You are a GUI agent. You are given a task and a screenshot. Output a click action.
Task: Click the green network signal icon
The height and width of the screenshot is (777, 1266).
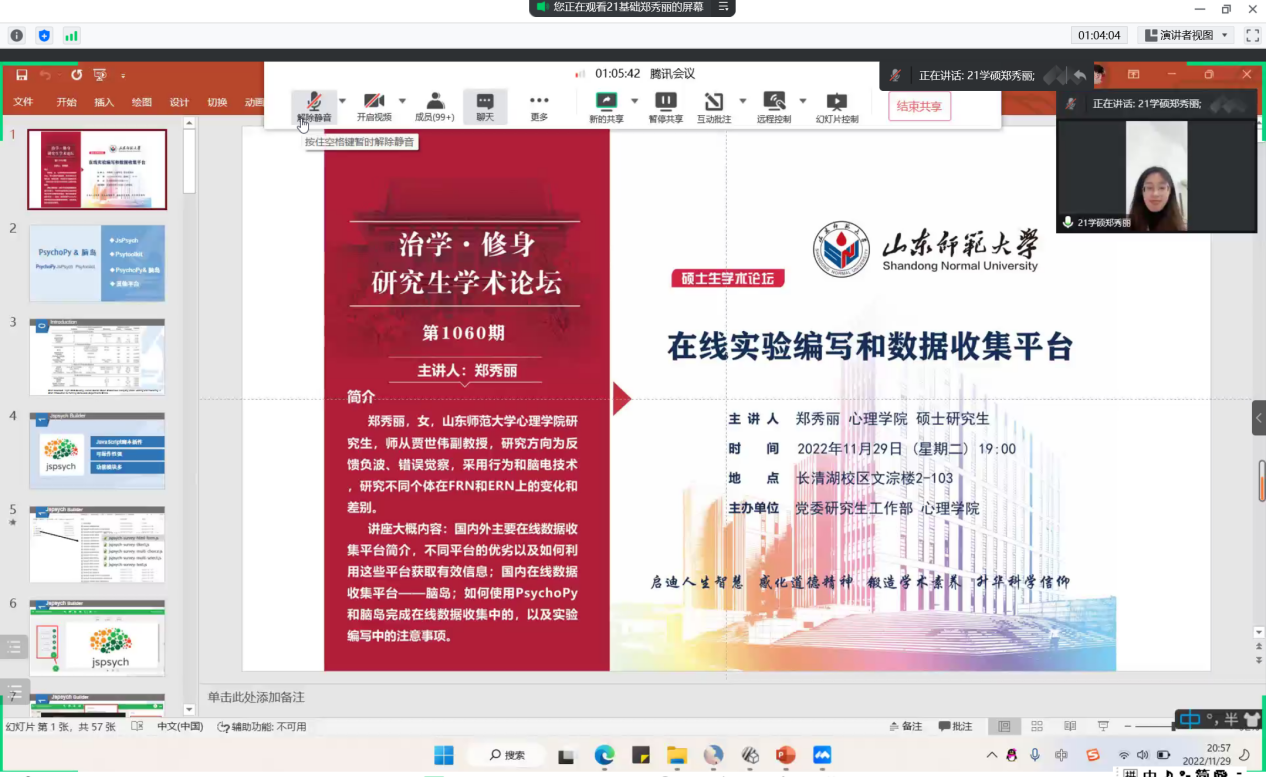71,35
